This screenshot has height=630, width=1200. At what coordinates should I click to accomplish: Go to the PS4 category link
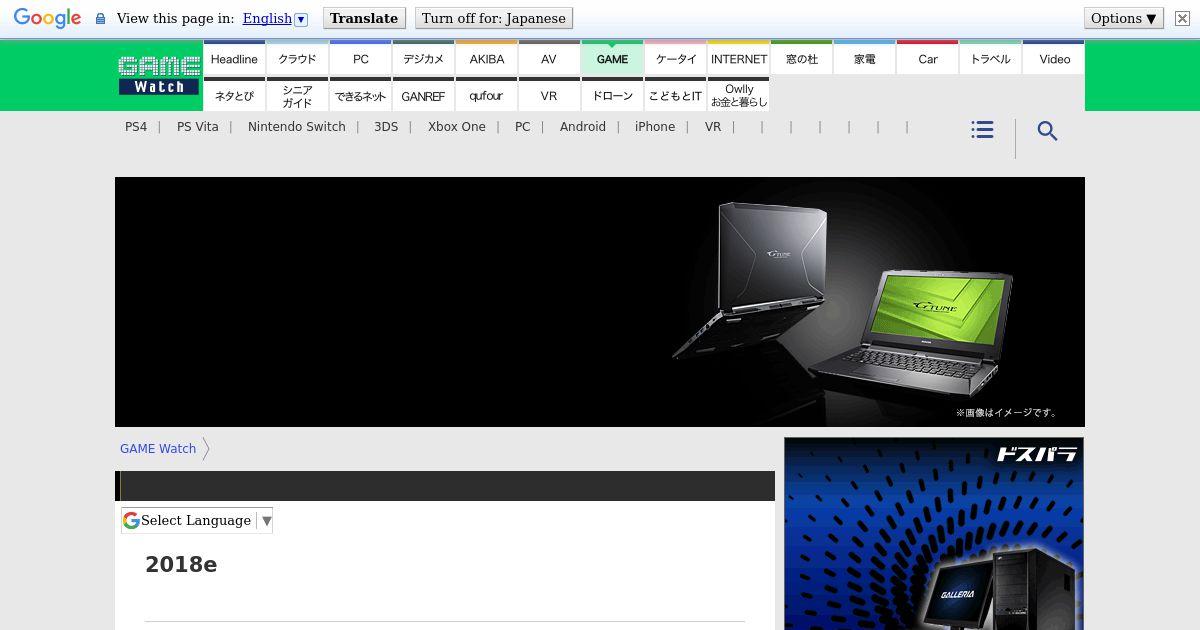click(136, 127)
